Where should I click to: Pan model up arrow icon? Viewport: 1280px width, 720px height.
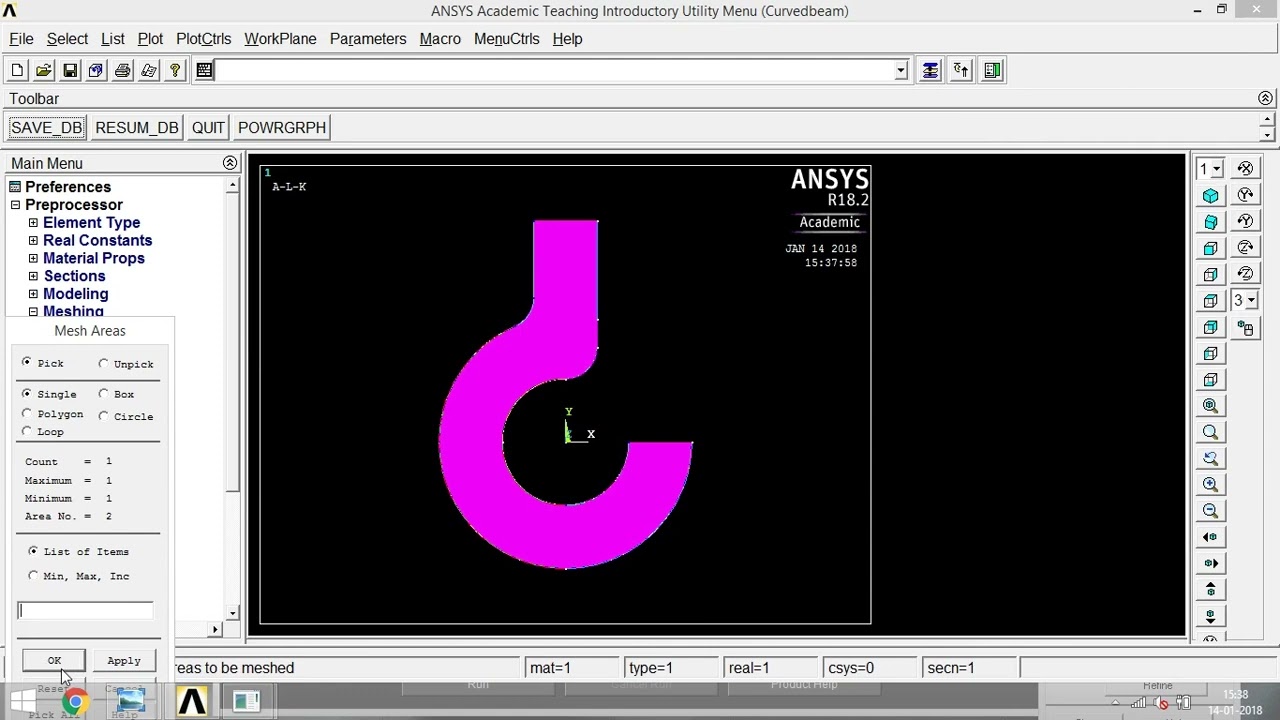tap(1211, 589)
